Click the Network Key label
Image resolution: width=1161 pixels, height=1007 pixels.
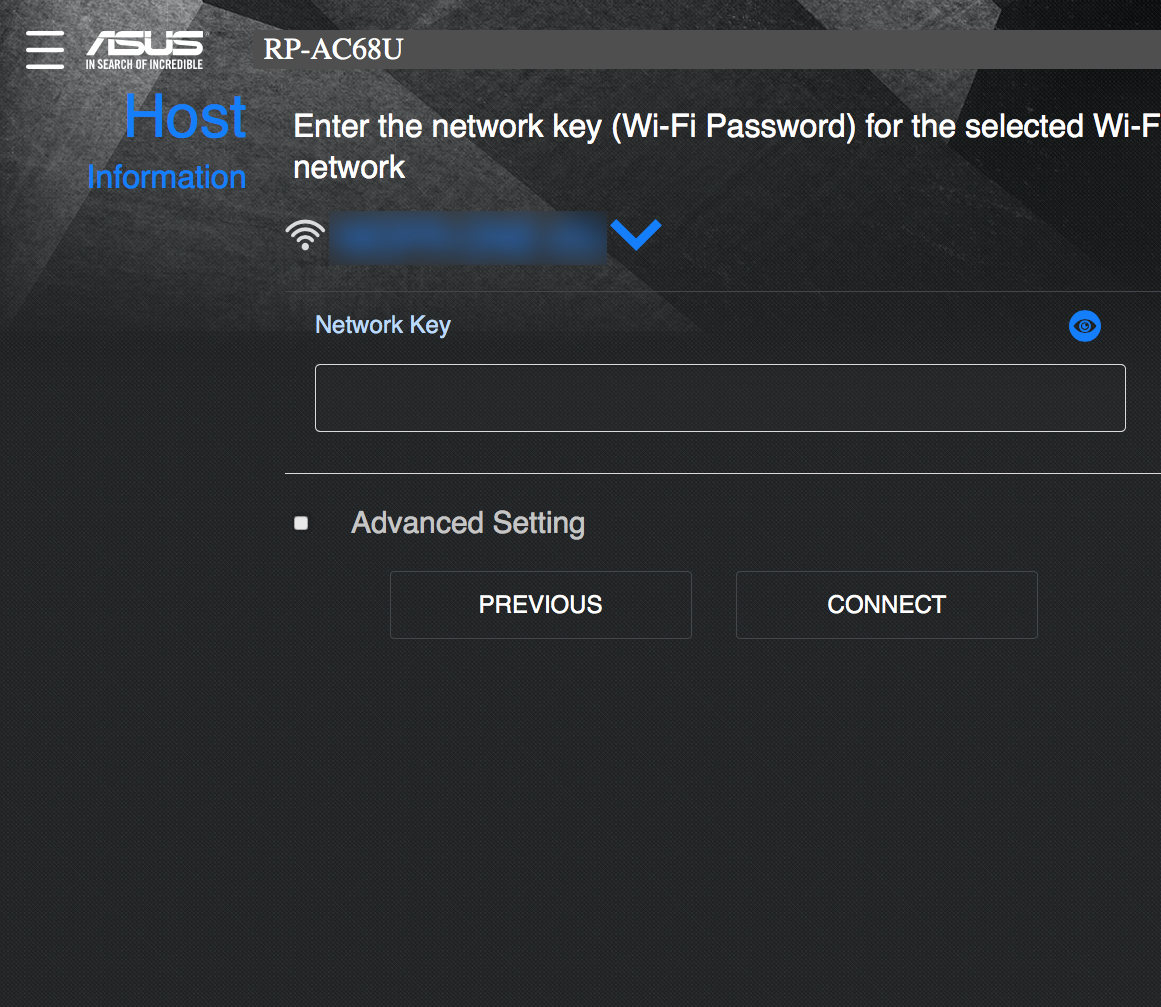pos(383,325)
